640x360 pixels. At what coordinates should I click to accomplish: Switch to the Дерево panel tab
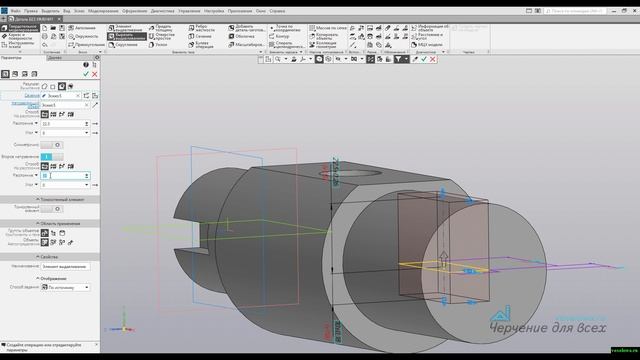55,58
